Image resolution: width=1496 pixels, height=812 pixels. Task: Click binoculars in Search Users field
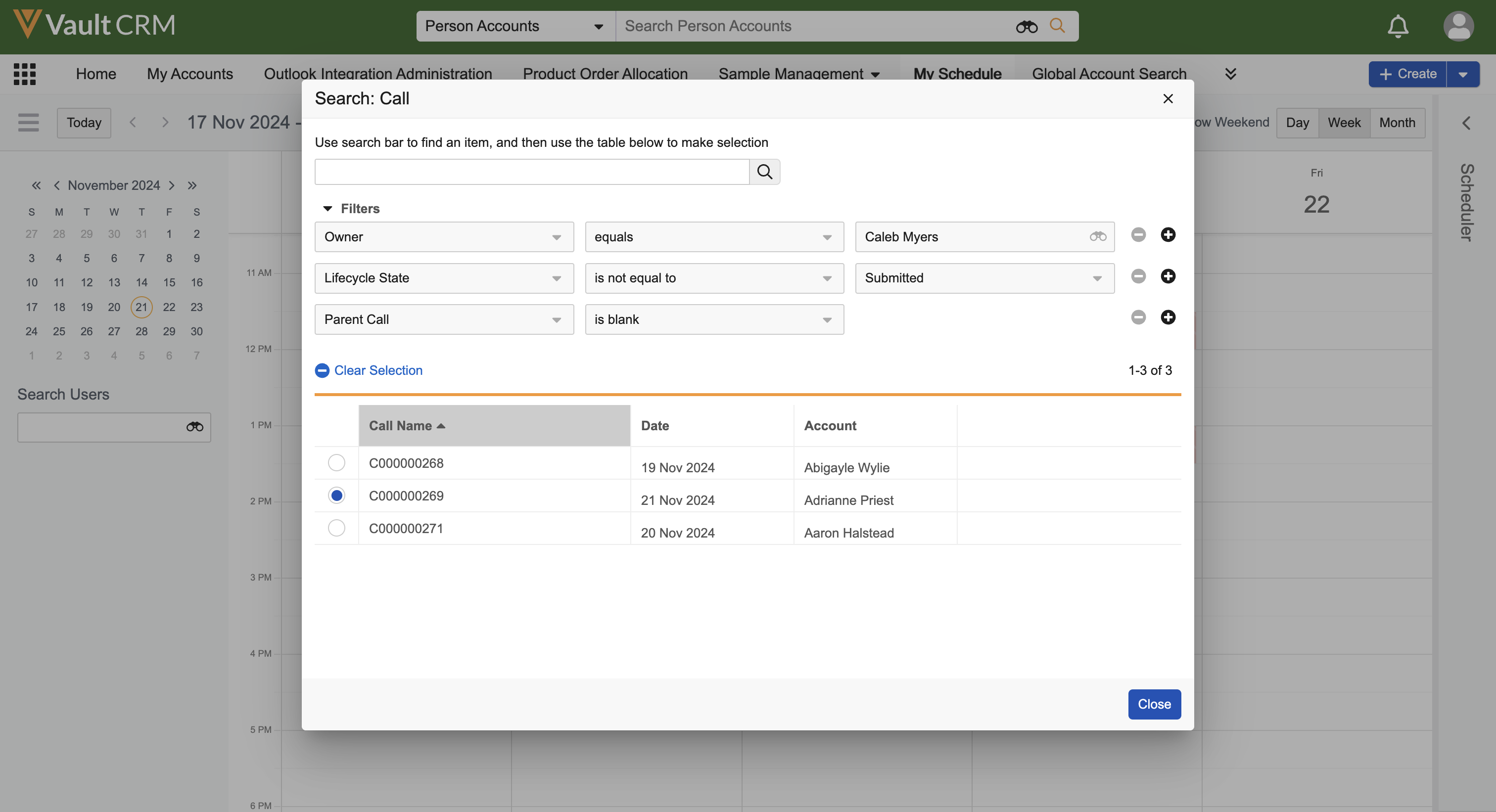(194, 427)
